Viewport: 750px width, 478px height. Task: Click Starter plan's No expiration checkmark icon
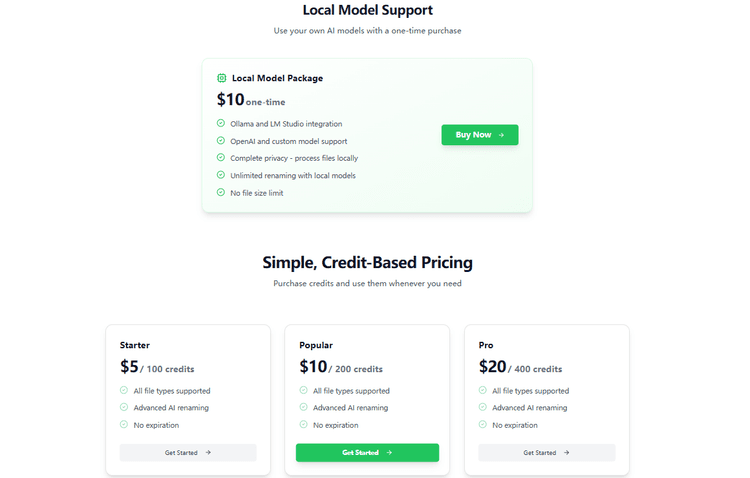click(x=124, y=425)
